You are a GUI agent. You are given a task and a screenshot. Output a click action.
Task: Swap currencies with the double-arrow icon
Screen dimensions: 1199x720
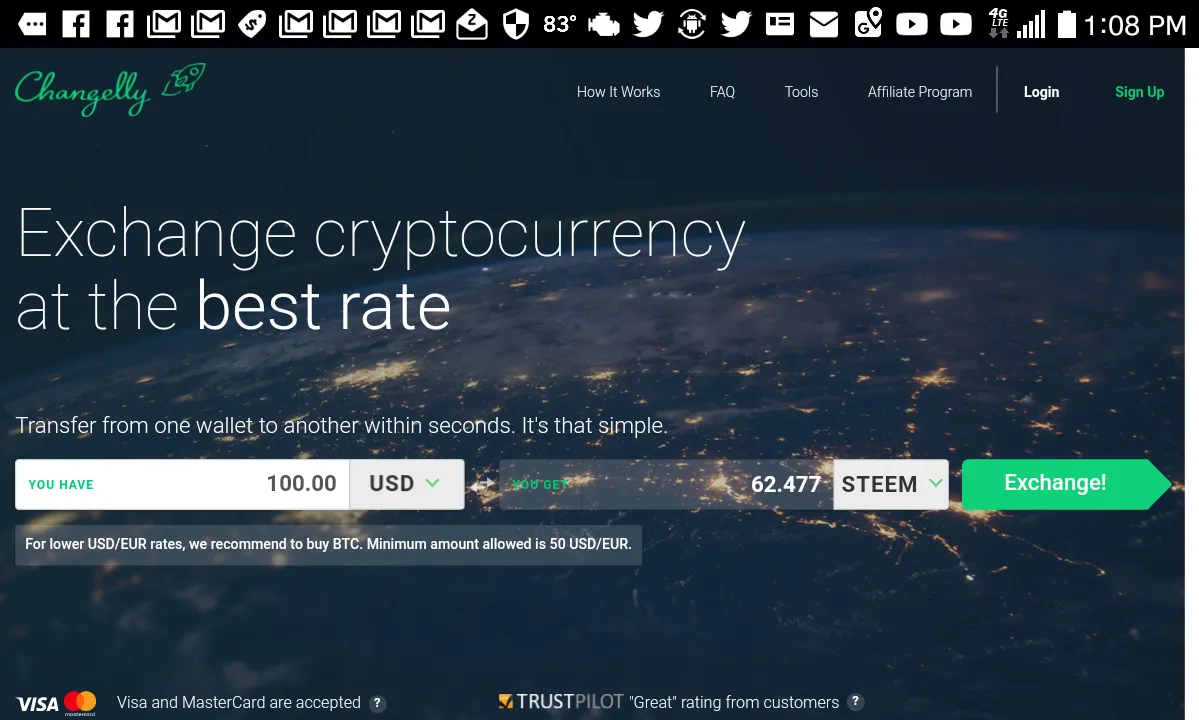tap(482, 485)
